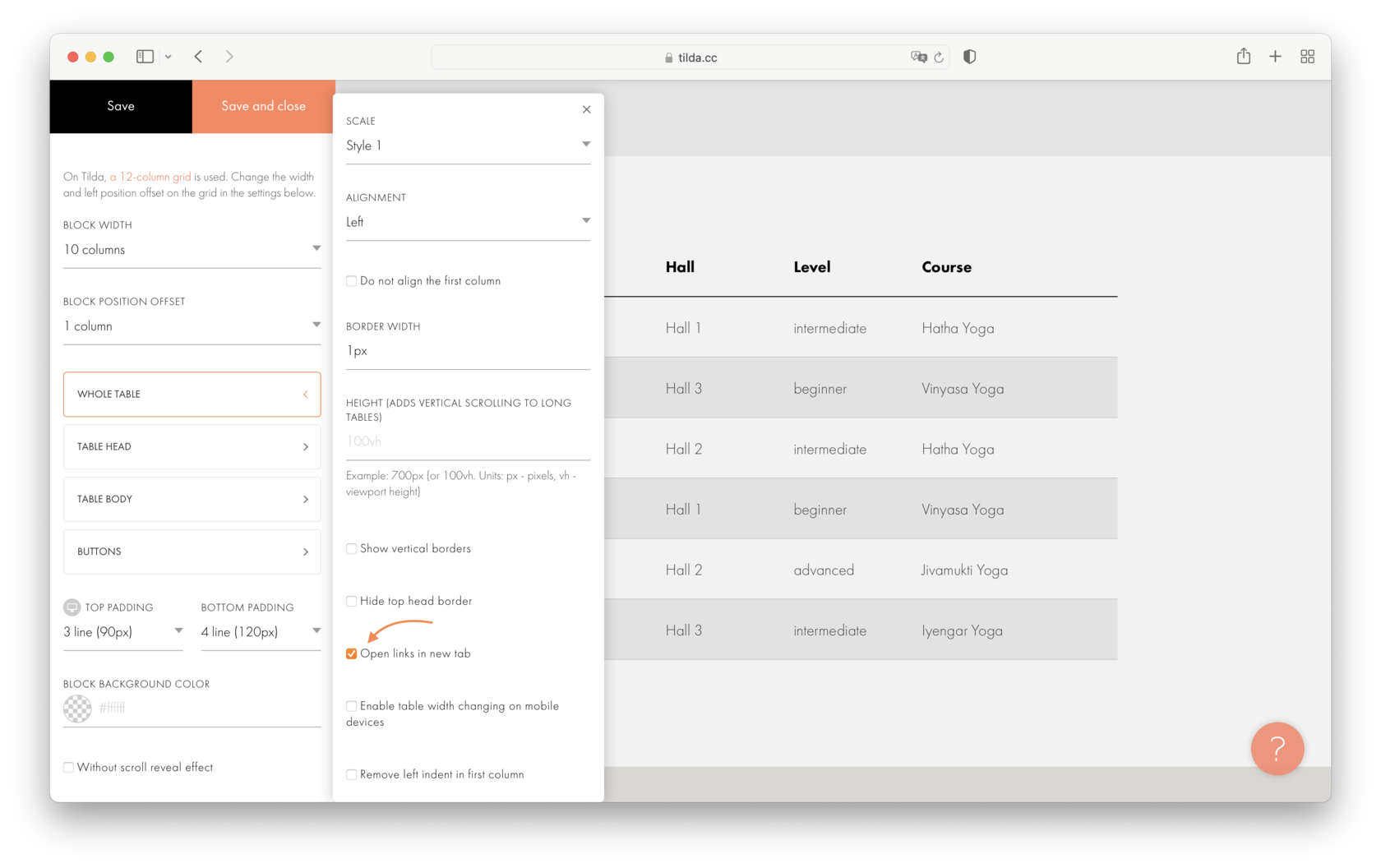
Task: Uncheck Open links in new tab
Action: [352, 653]
